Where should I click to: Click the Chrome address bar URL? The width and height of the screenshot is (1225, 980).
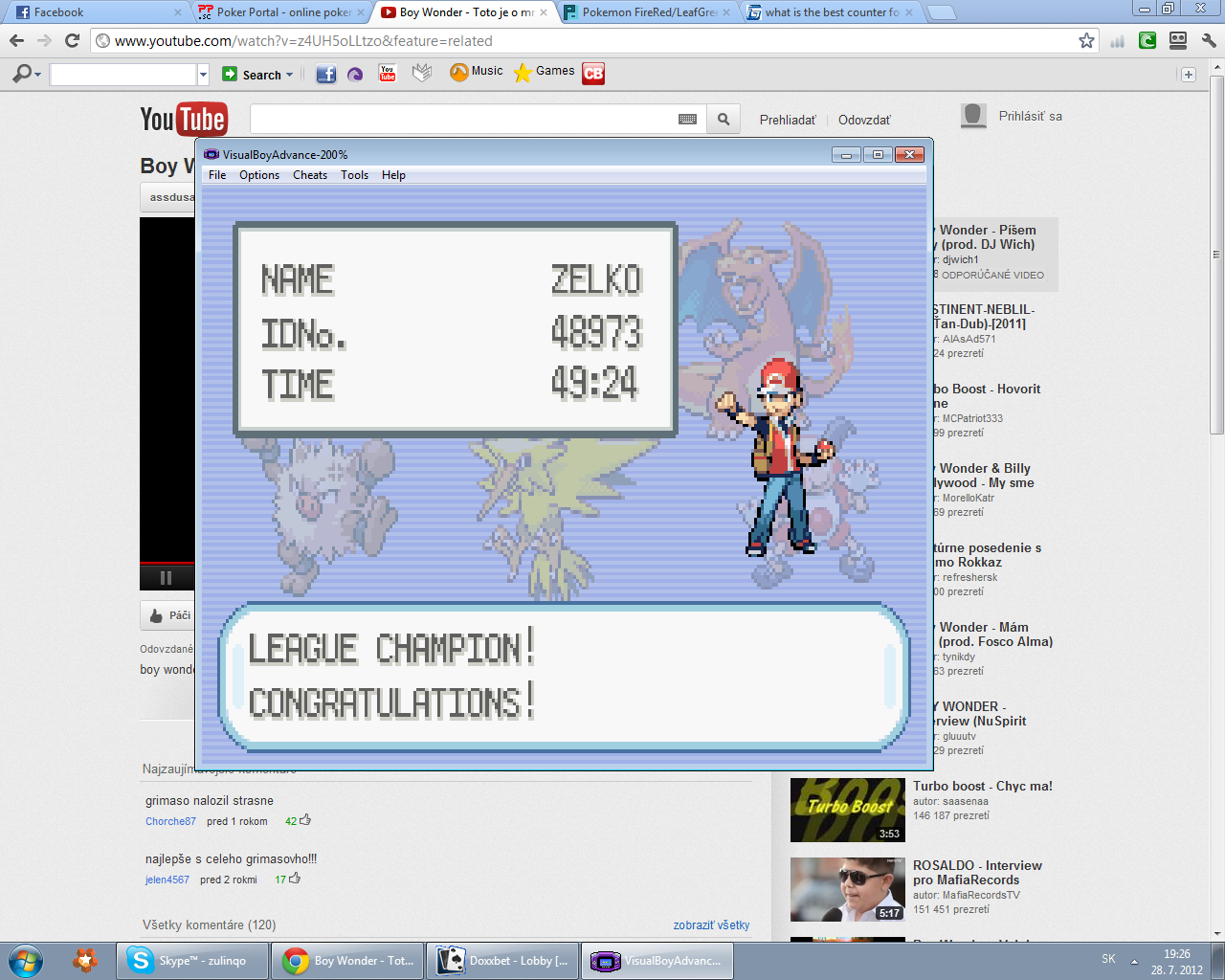[303, 41]
